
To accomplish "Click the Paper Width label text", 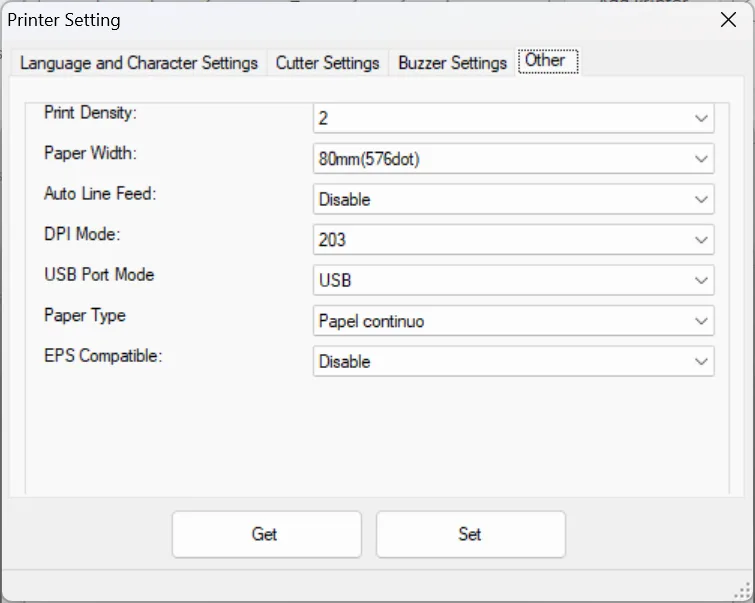I will pyautogui.click(x=90, y=153).
